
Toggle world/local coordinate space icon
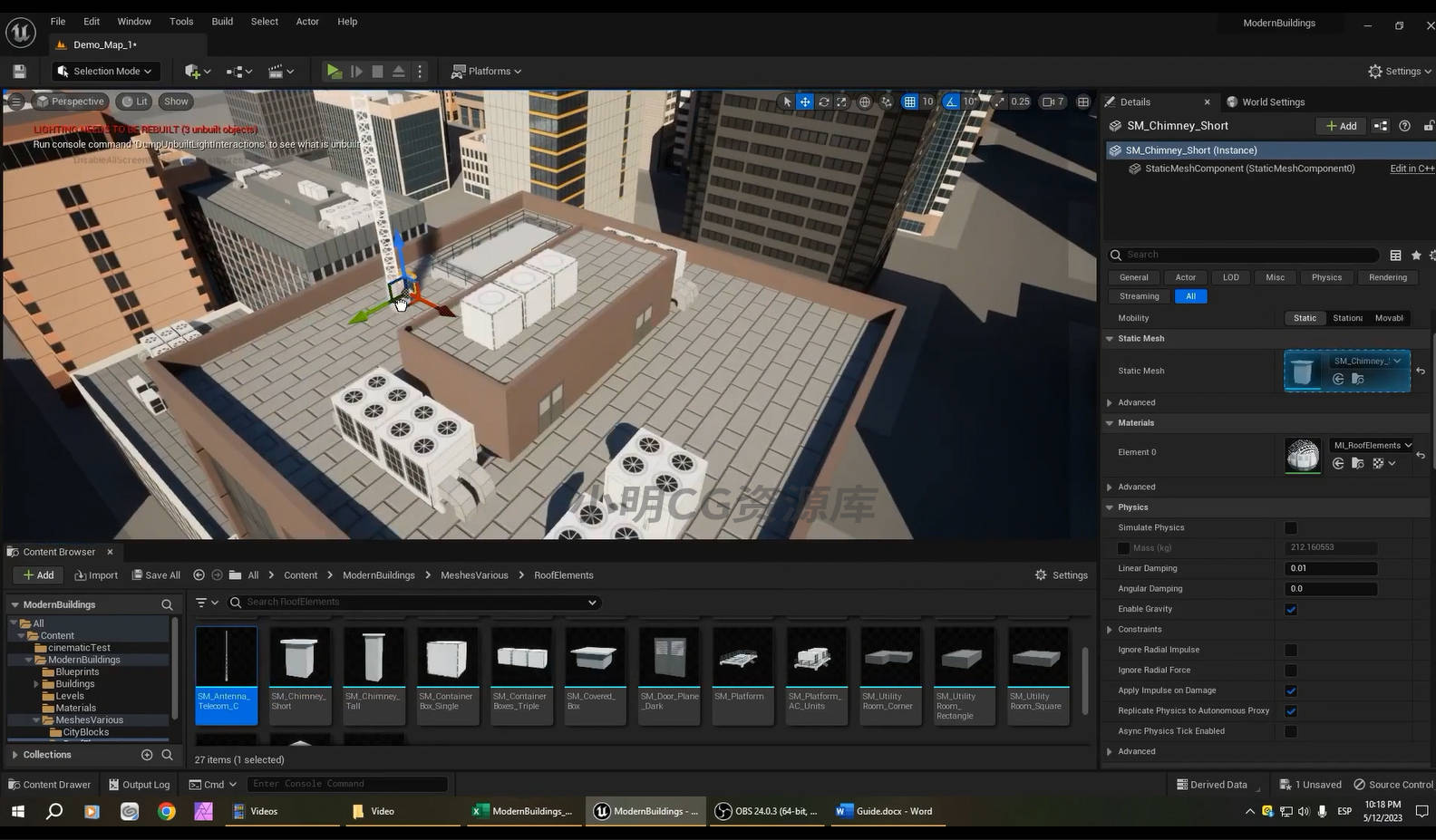point(865,101)
